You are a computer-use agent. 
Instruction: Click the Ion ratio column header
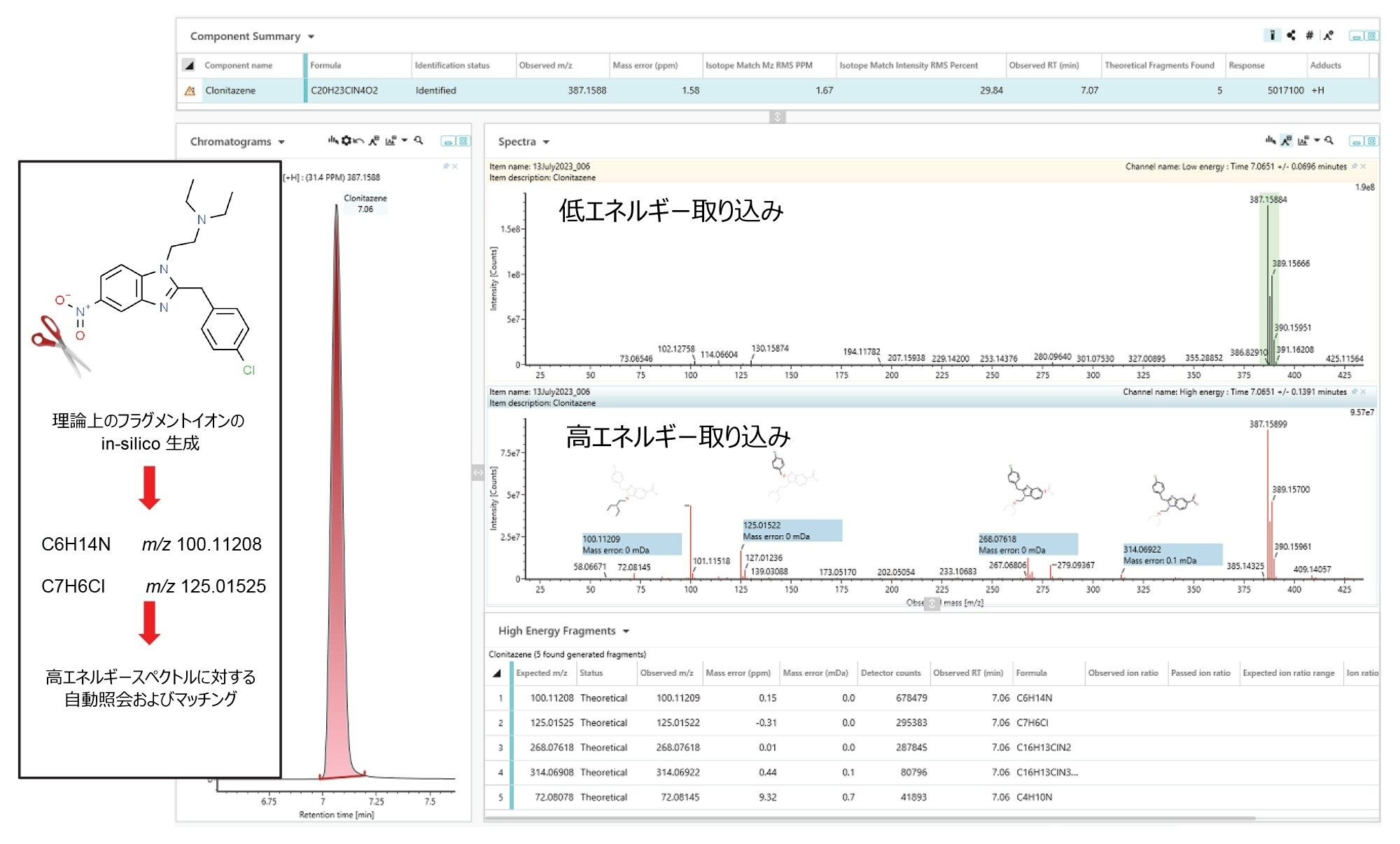pos(1362,673)
